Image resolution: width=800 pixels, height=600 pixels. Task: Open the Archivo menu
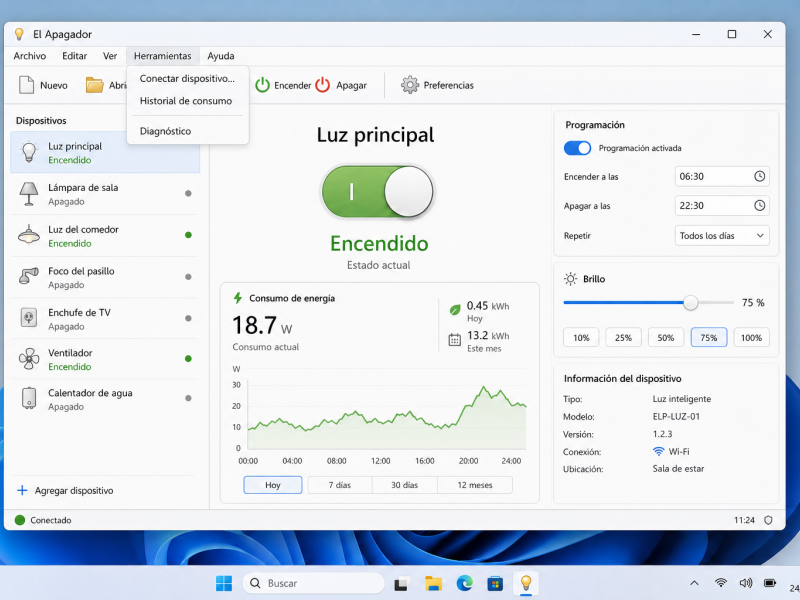click(x=30, y=56)
